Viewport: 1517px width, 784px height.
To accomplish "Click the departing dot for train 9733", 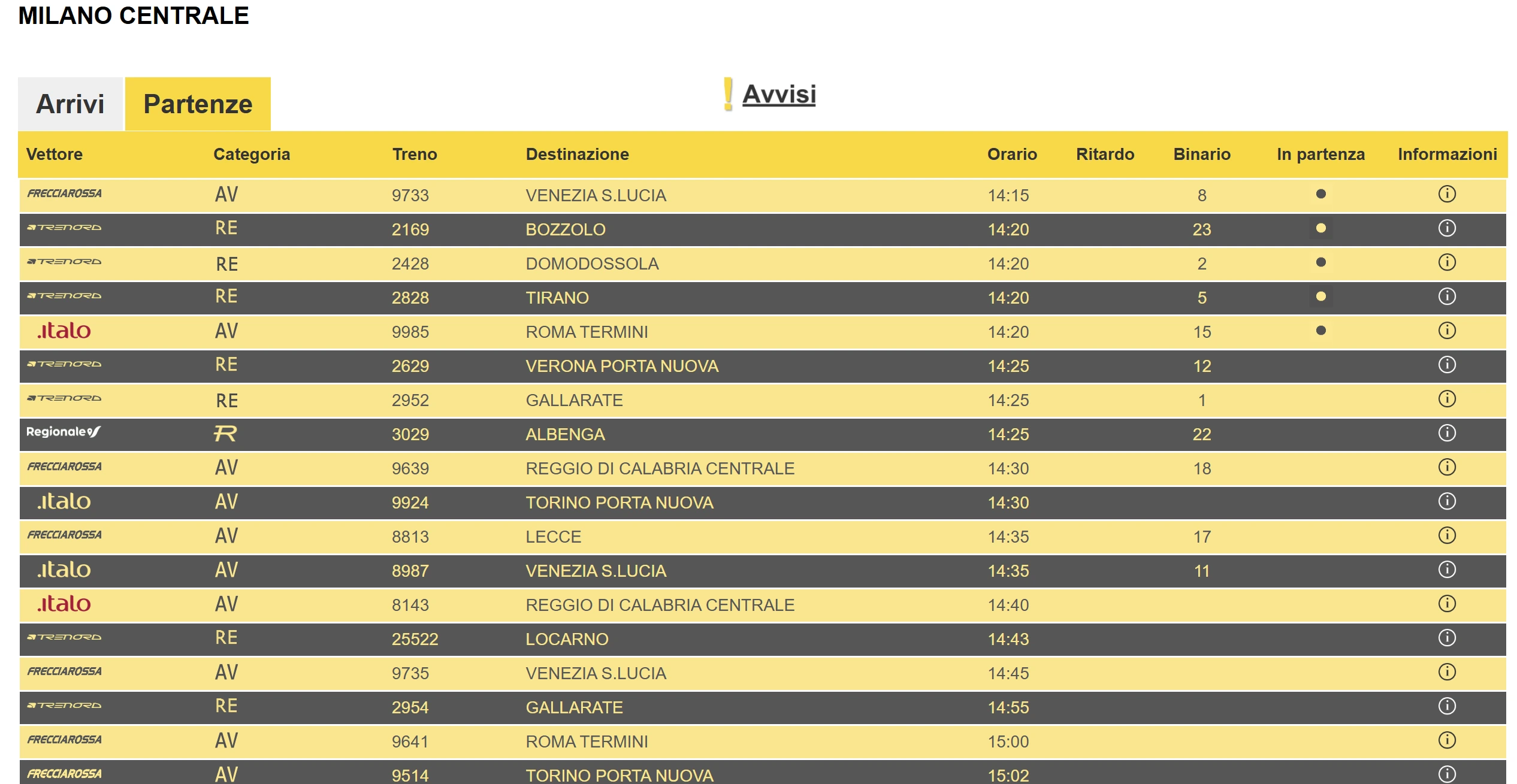I will click(1320, 194).
